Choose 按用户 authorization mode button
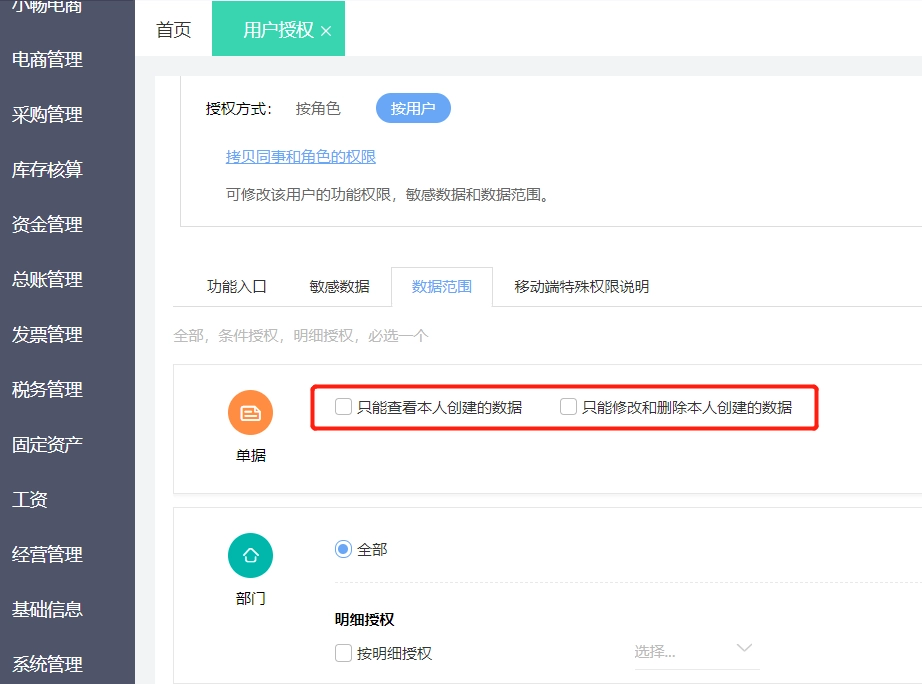 [x=413, y=108]
